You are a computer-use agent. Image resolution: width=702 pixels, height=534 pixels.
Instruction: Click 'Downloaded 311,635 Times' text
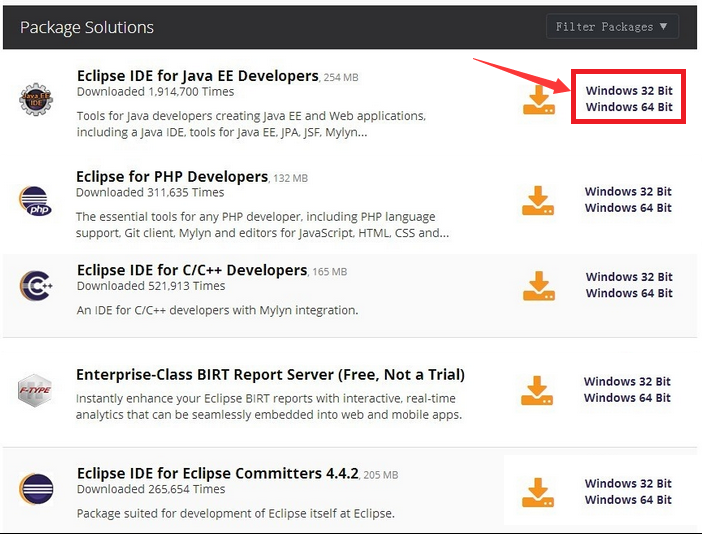(x=150, y=192)
